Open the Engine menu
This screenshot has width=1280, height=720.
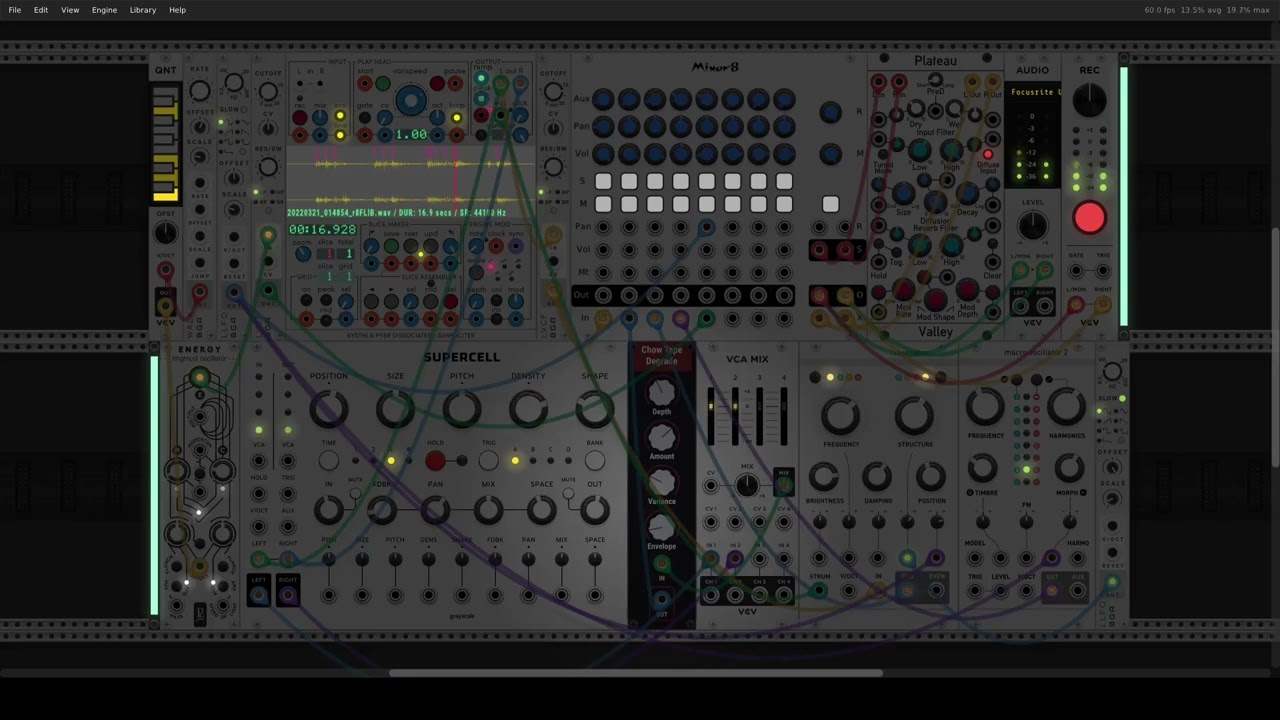tap(104, 10)
